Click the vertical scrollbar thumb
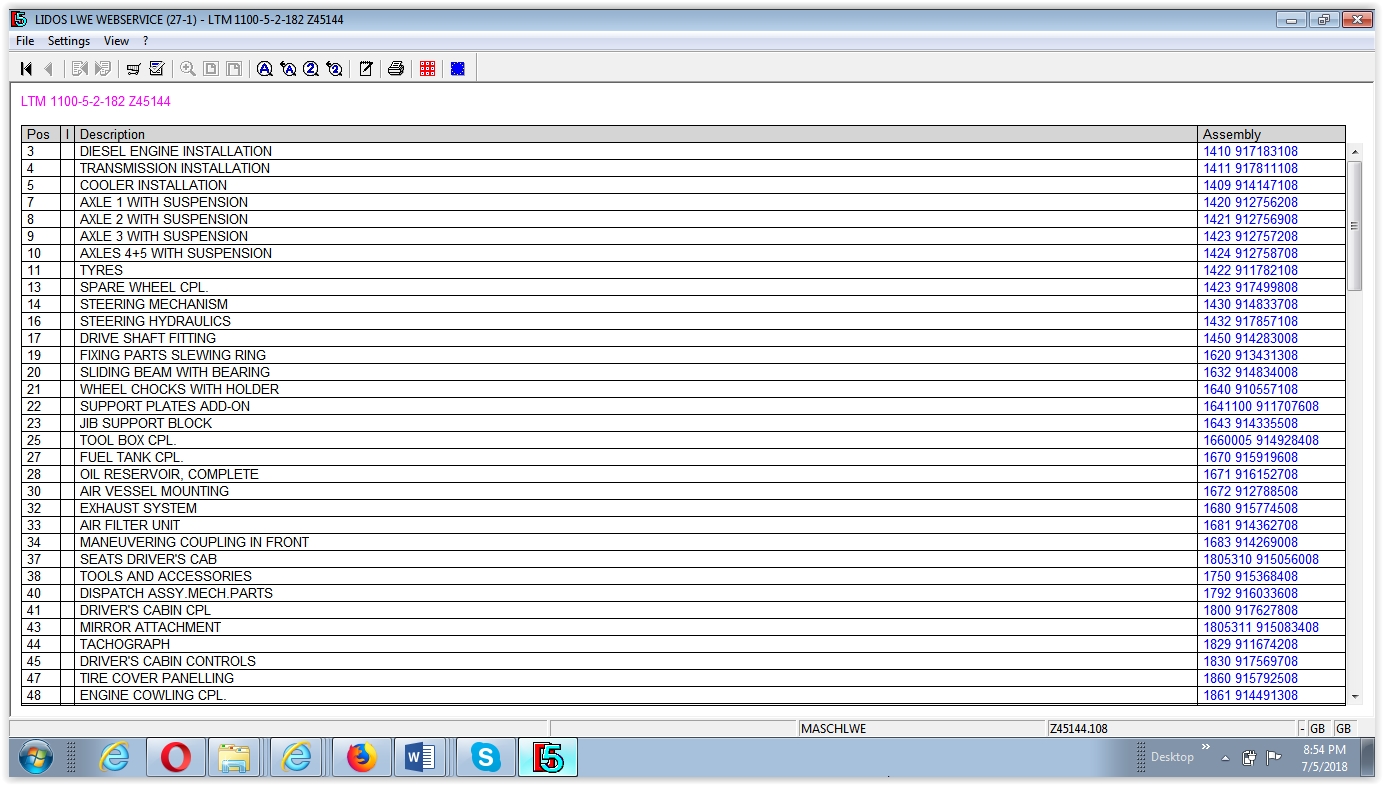The height and width of the screenshot is (785, 1383). [x=1355, y=226]
